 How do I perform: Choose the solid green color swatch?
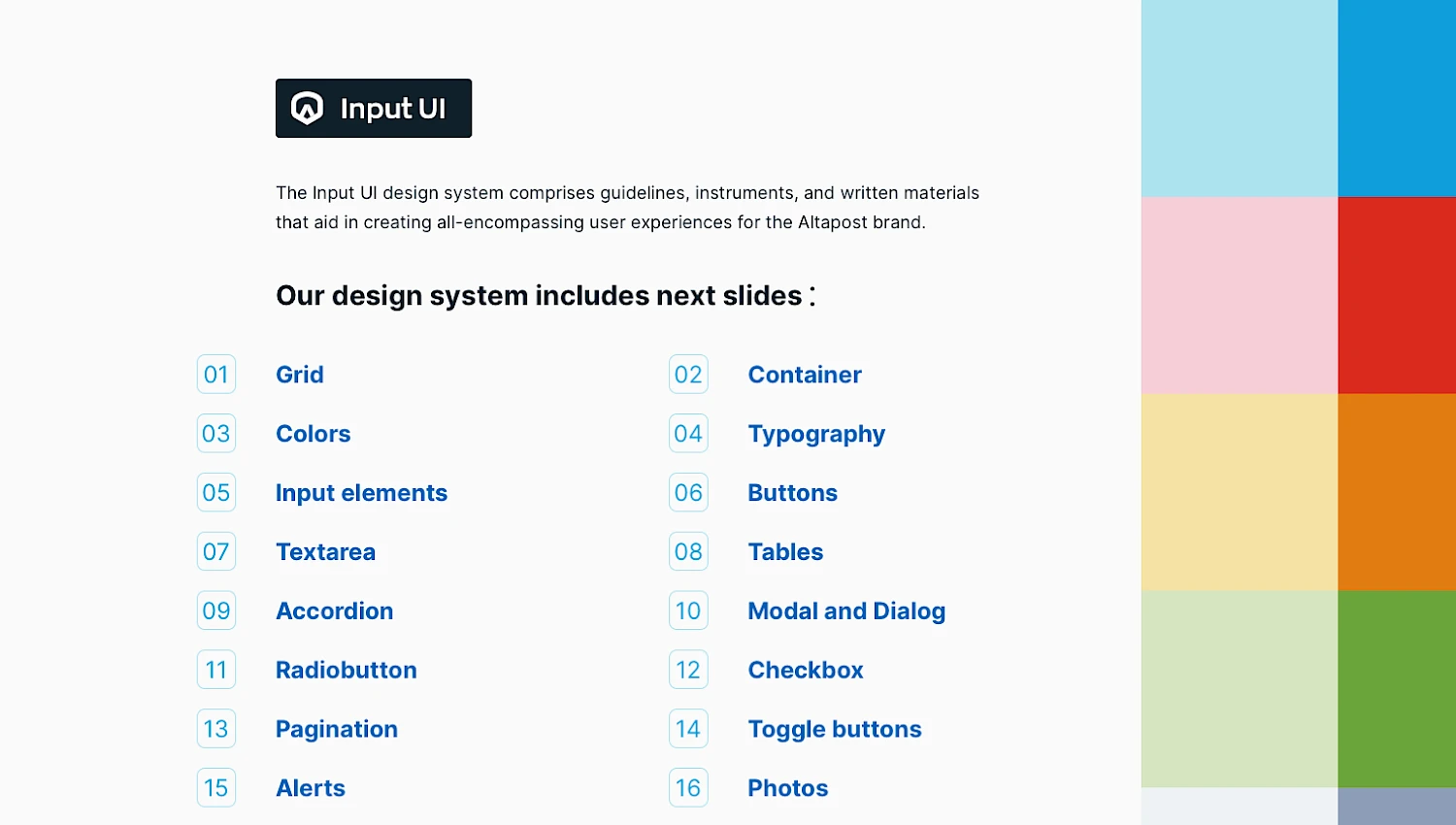(x=1397, y=688)
